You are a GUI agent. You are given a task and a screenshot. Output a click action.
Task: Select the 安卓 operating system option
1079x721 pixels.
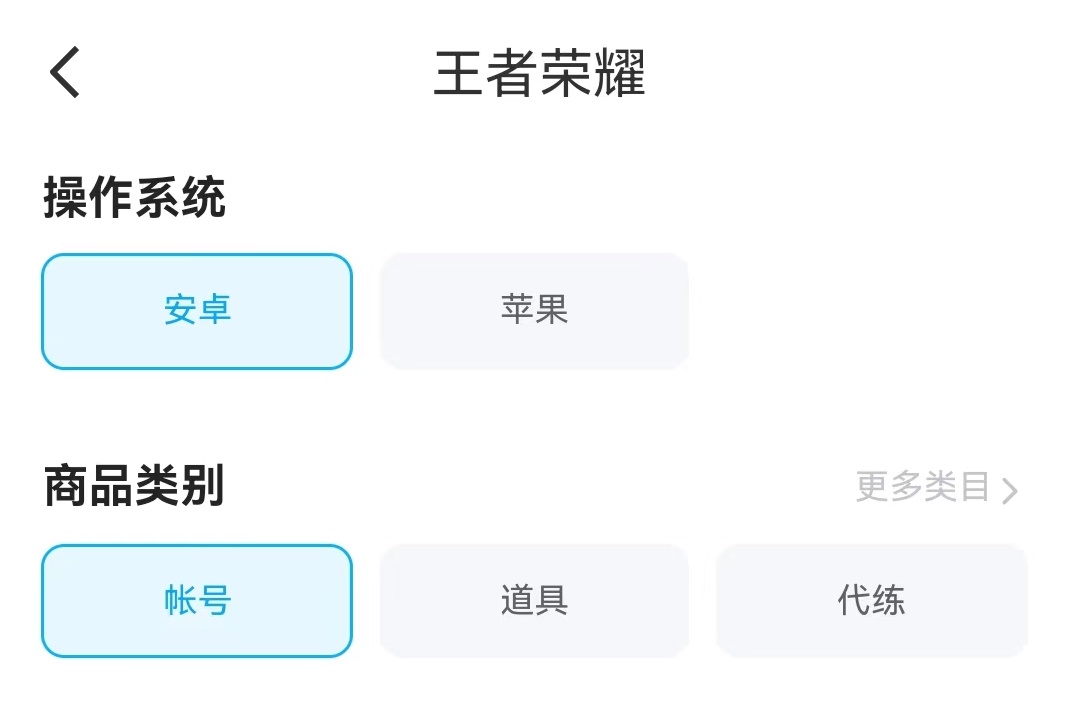pyautogui.click(x=197, y=311)
